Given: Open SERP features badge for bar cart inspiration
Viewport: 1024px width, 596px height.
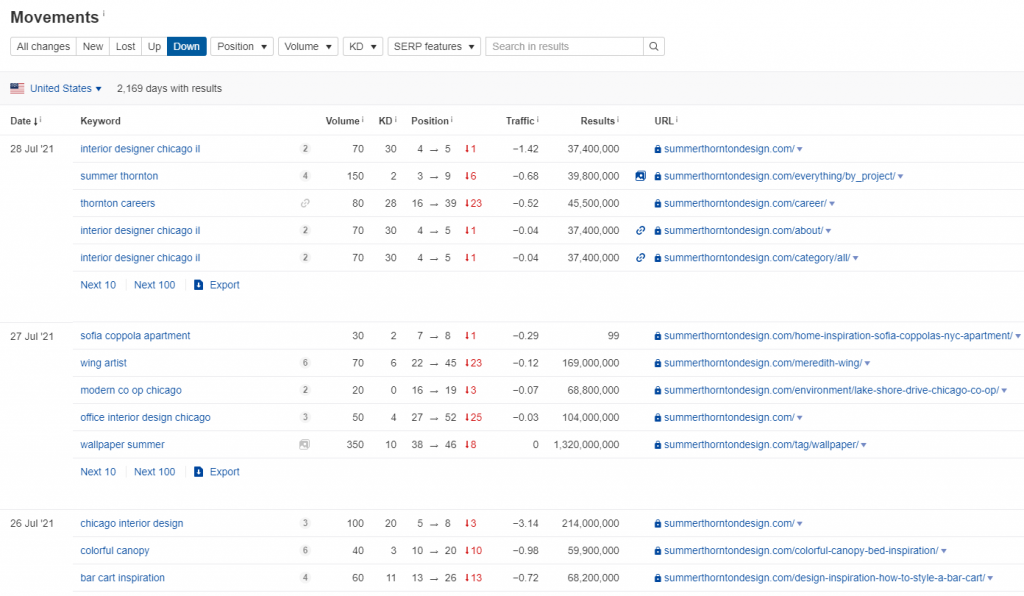Looking at the screenshot, I should coord(305,578).
